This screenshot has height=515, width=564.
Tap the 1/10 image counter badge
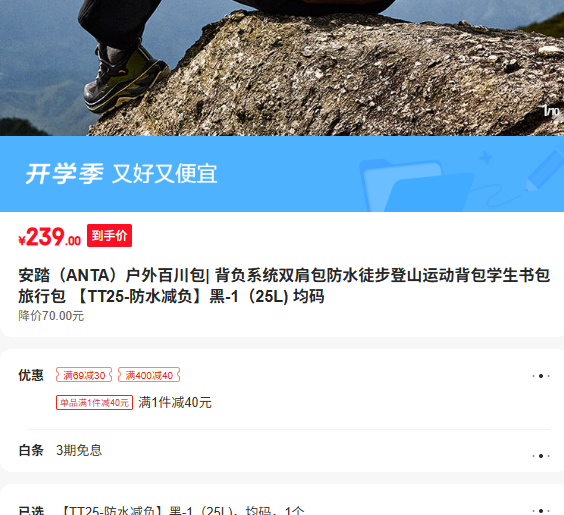(551, 110)
